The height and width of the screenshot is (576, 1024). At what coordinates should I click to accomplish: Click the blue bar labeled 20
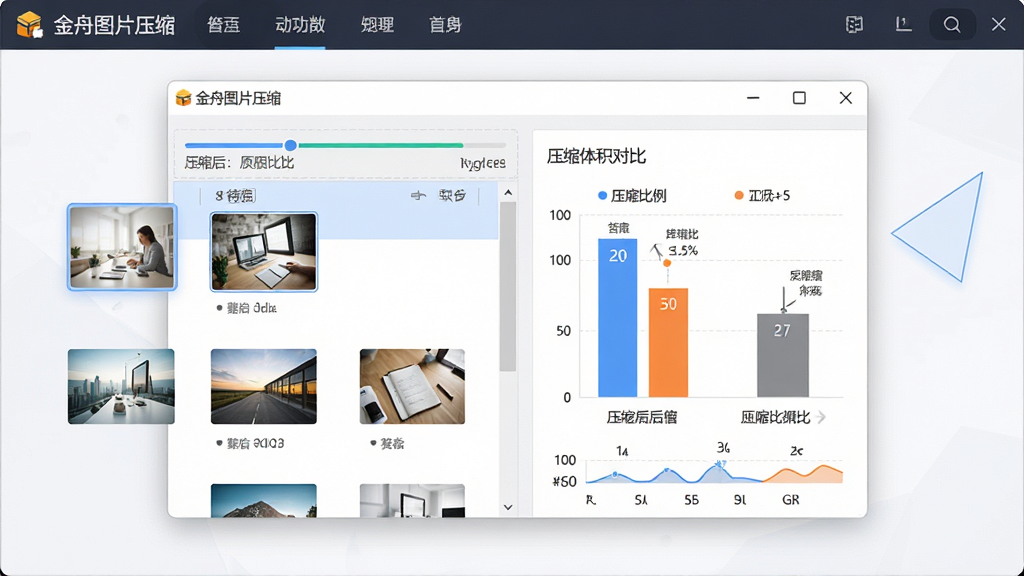(x=618, y=318)
